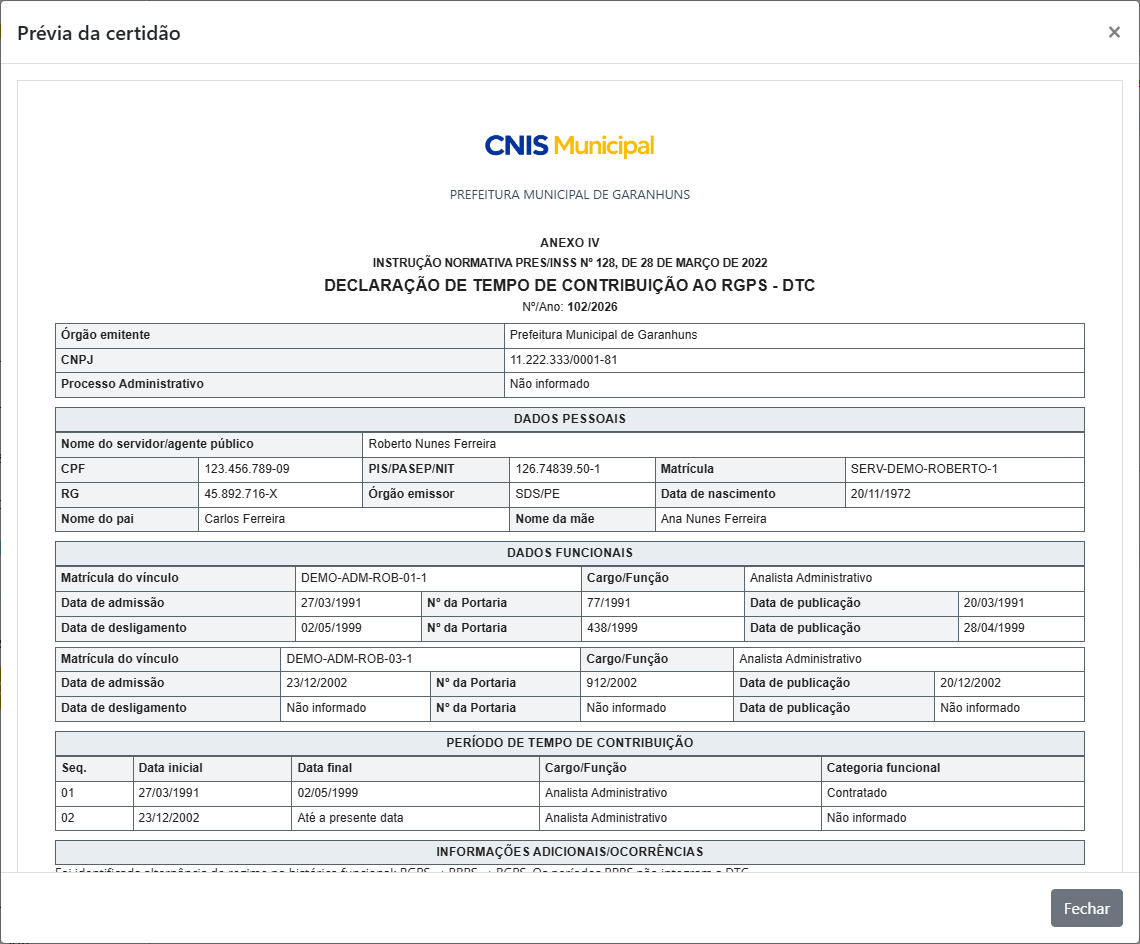Click the matrícula value SERV-DEMO-ROBERTO-1

click(x=923, y=469)
